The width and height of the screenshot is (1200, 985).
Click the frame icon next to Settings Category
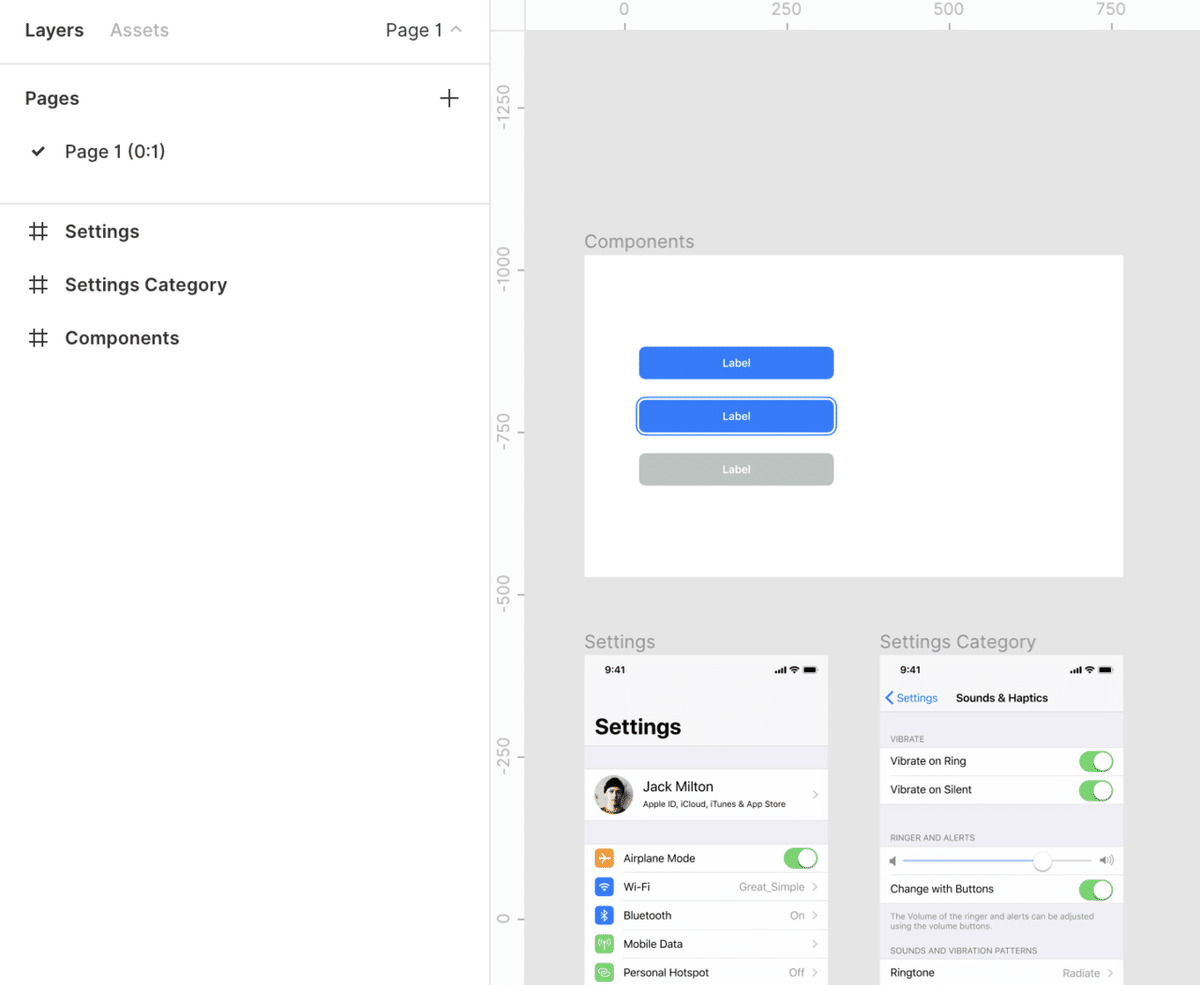(x=38, y=285)
